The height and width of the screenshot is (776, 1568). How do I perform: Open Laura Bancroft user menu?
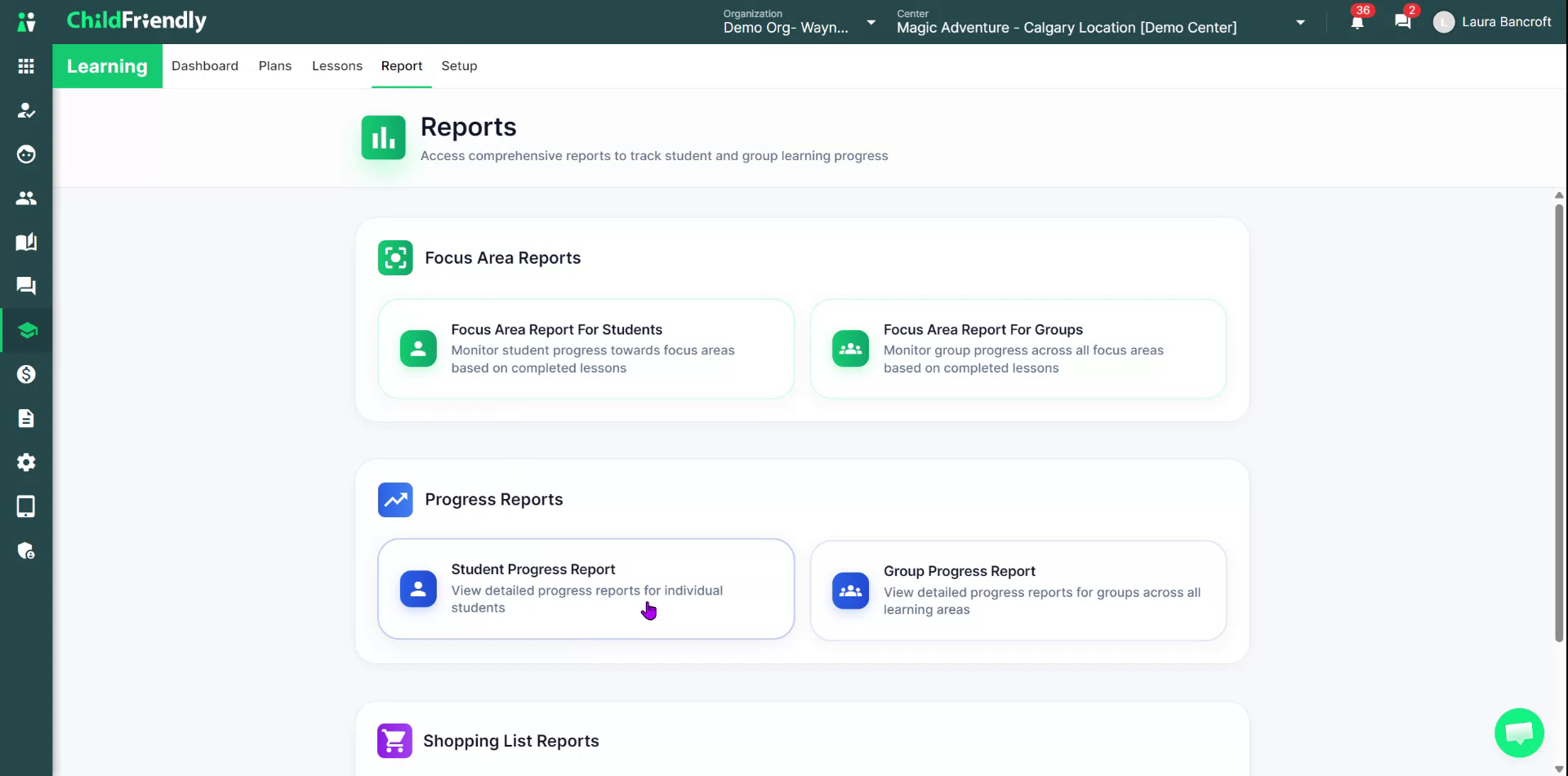(1492, 22)
